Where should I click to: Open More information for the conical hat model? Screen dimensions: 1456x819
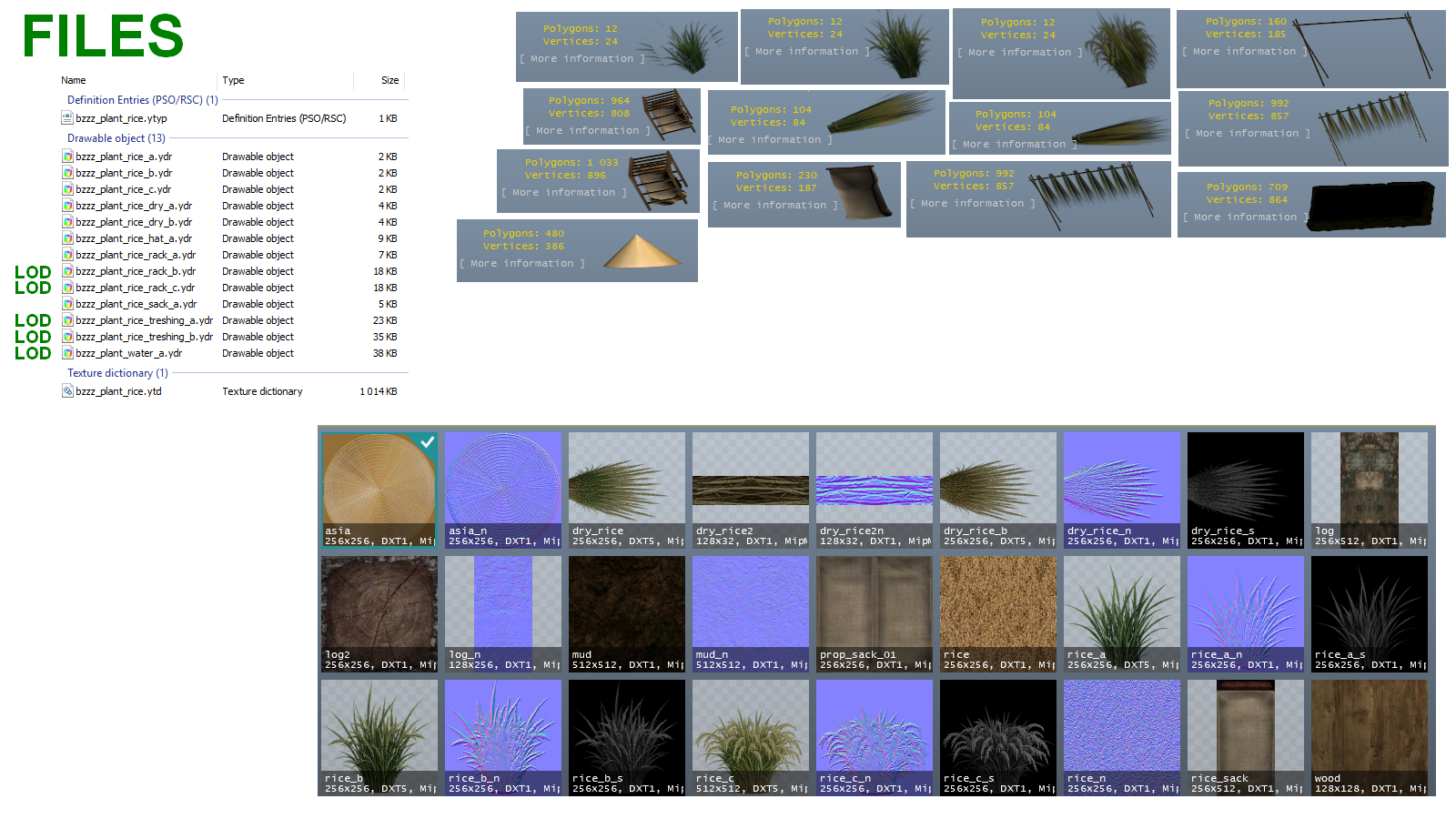pyautogui.click(x=522, y=264)
